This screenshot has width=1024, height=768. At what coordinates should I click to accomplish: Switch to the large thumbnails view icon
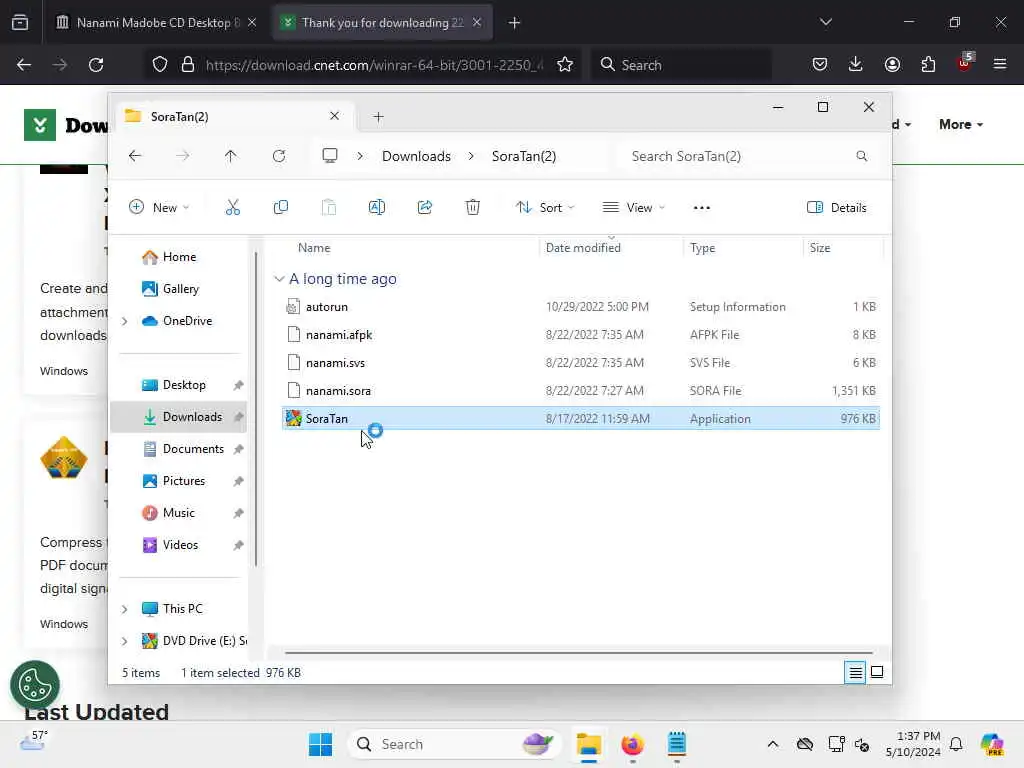tap(877, 672)
